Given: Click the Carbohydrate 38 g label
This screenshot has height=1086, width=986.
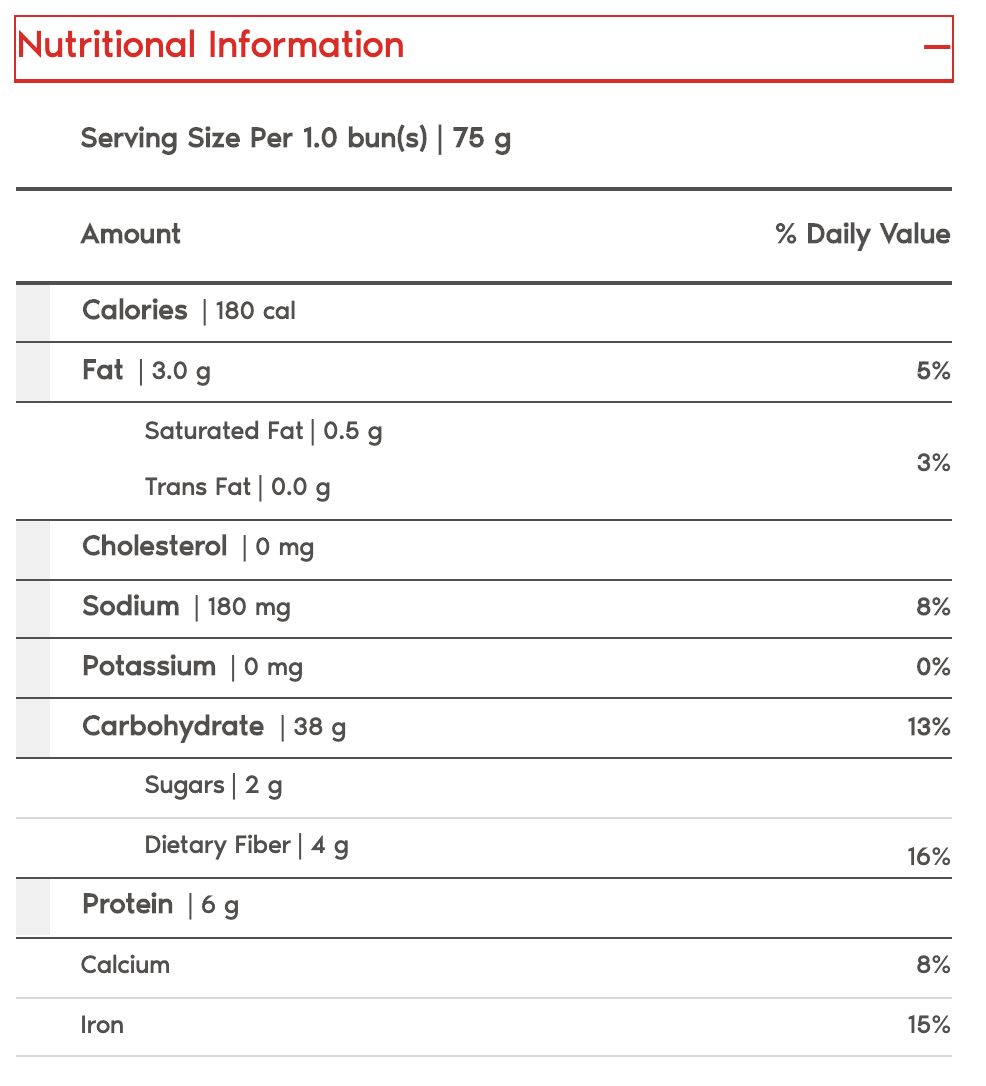Looking at the screenshot, I should [214, 727].
